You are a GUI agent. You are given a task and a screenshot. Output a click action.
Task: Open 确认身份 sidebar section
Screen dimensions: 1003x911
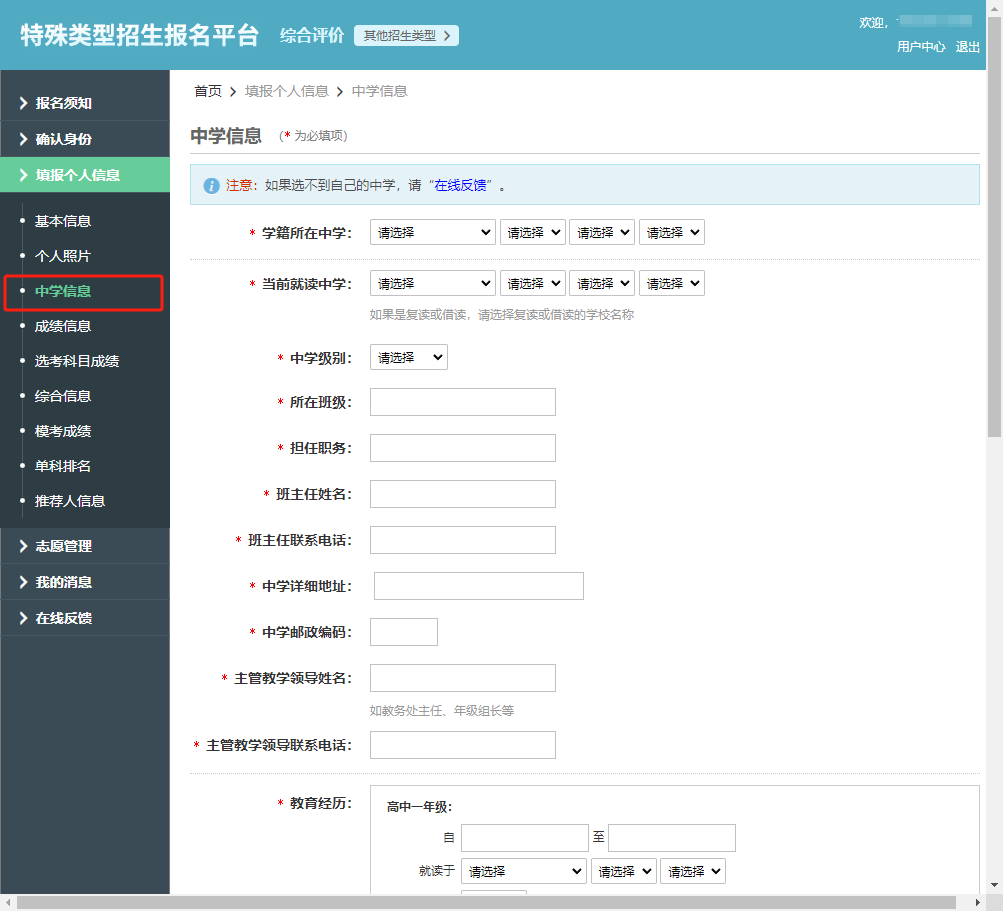[x=85, y=139]
